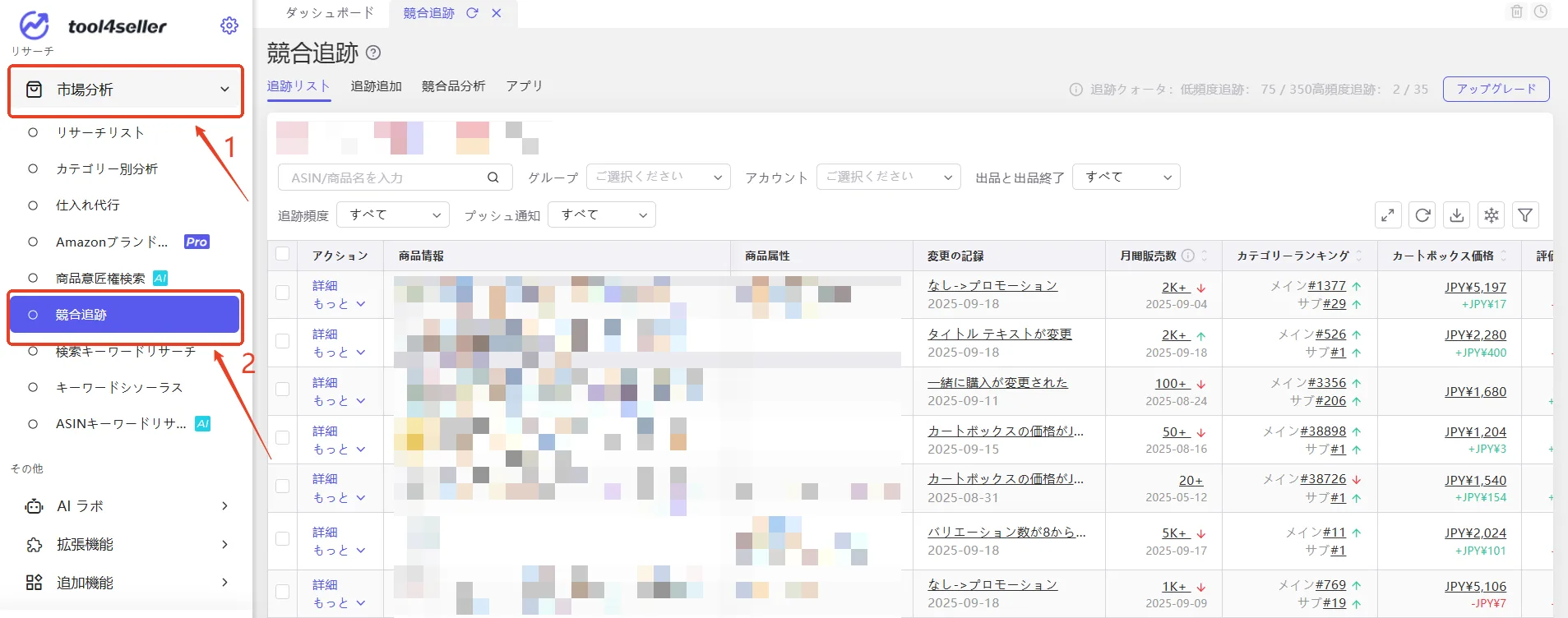Open the グループ dropdown

click(x=659, y=177)
